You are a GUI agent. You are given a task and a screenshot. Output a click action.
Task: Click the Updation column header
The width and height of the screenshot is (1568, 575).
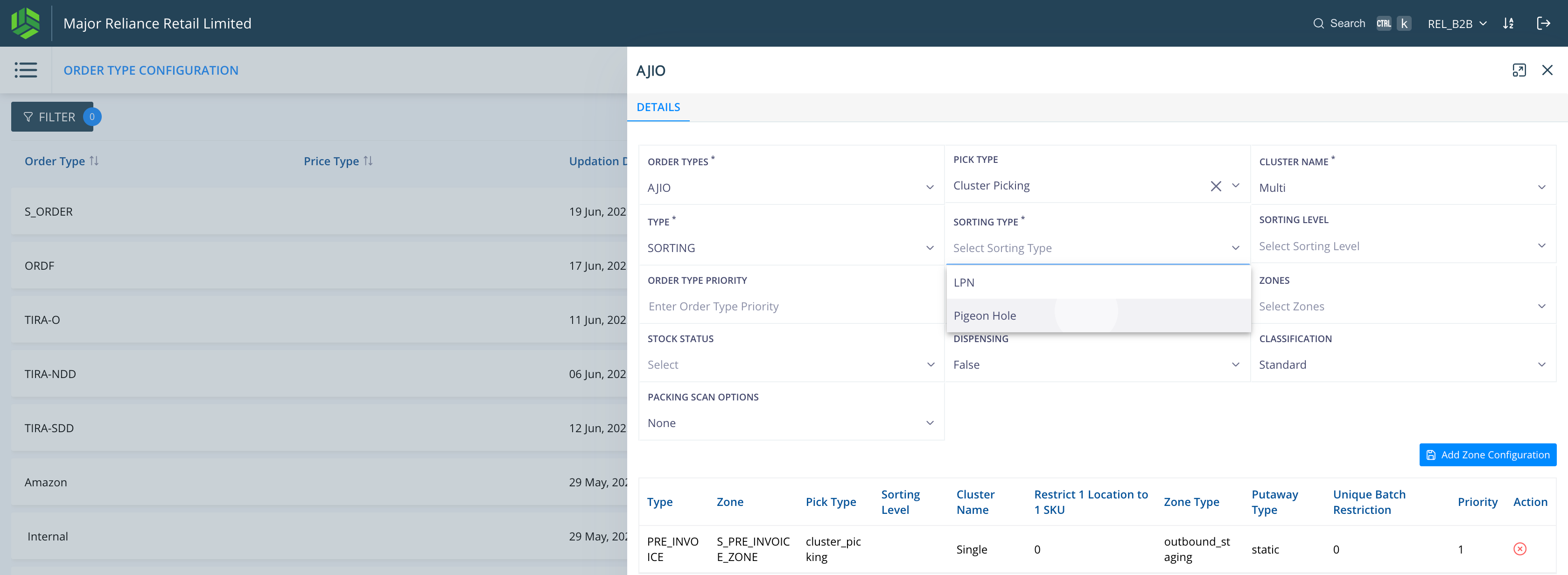(598, 161)
